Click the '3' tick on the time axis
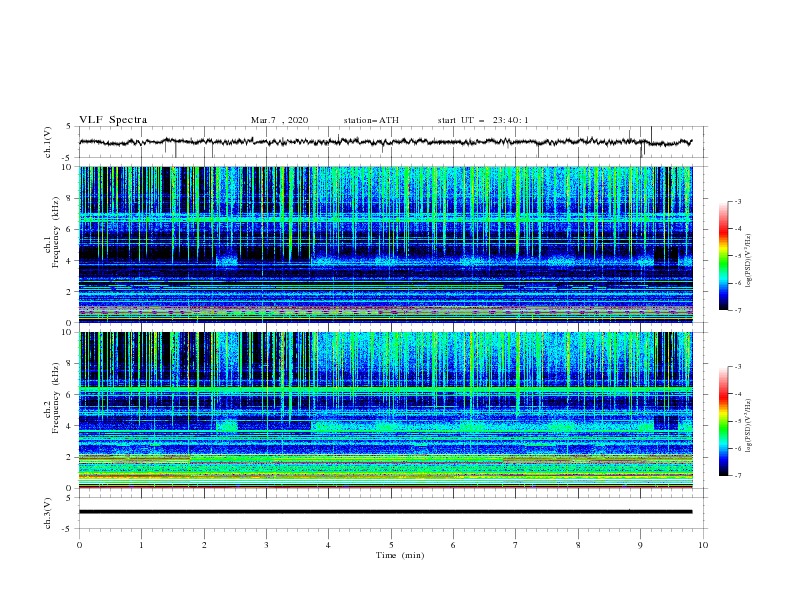The height and width of the screenshot is (612, 792). tap(266, 545)
